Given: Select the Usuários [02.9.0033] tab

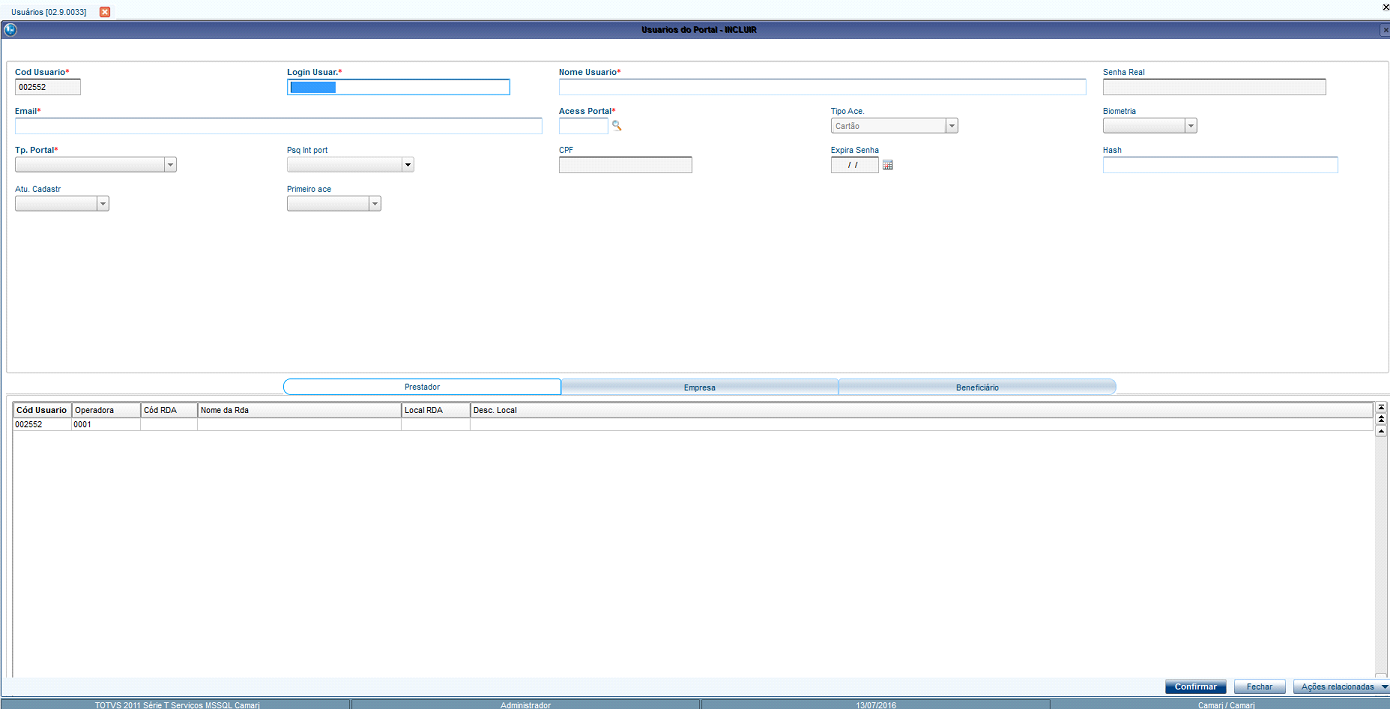Looking at the screenshot, I should (49, 11).
